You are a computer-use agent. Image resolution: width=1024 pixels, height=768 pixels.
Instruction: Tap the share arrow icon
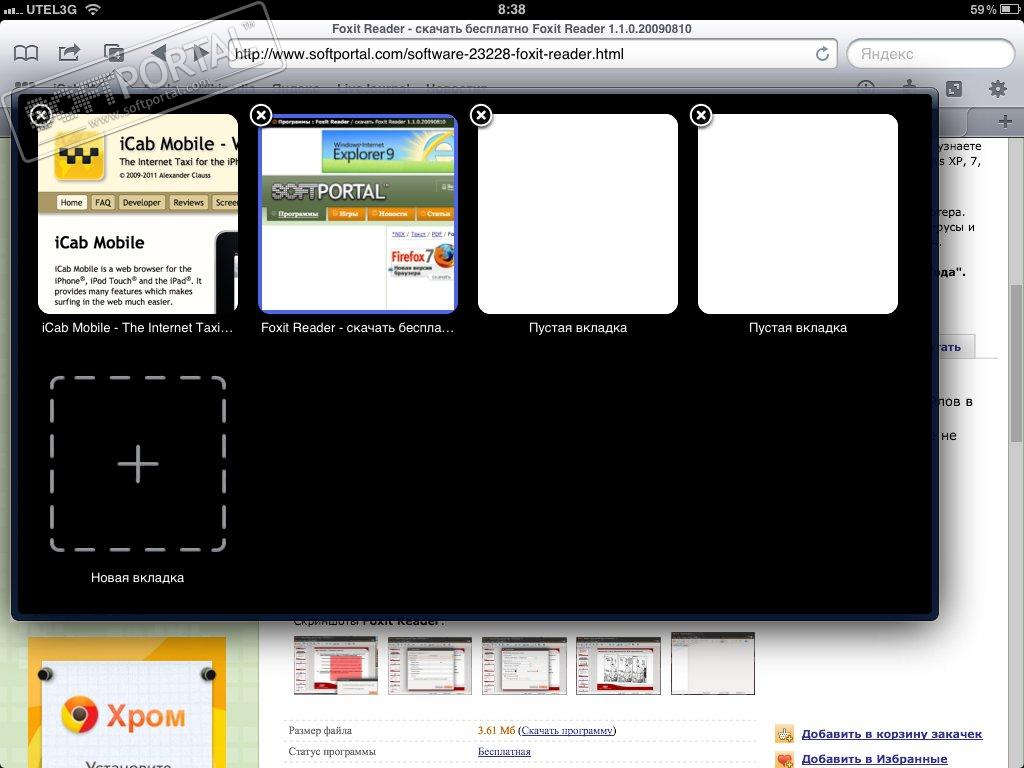[x=69, y=53]
